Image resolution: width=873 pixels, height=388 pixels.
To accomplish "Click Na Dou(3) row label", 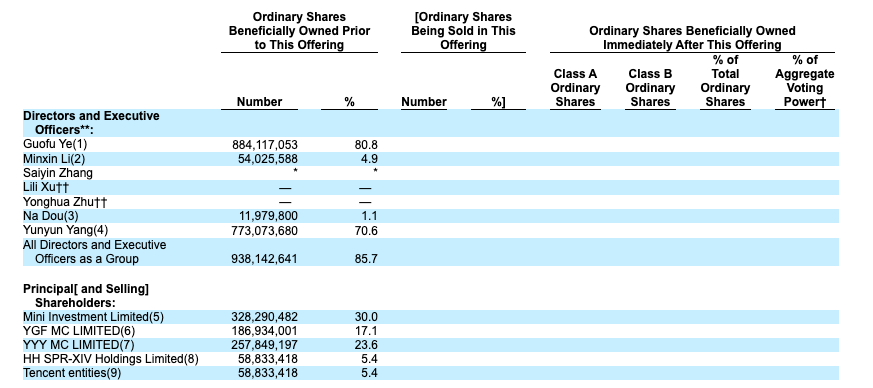I will [x=51, y=216].
